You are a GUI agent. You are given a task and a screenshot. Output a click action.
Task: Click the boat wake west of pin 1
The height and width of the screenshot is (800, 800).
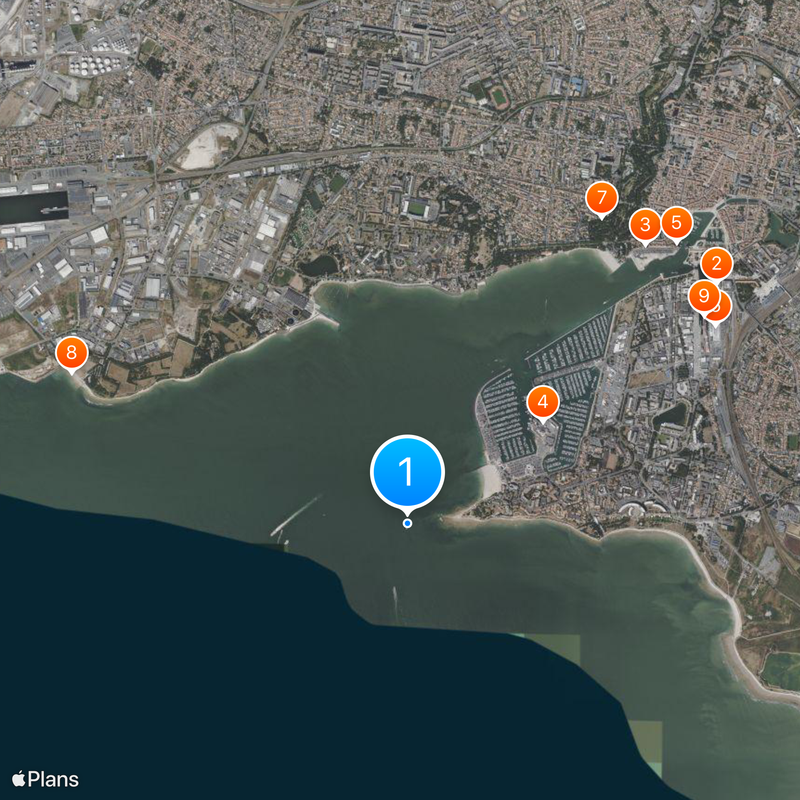point(296,515)
